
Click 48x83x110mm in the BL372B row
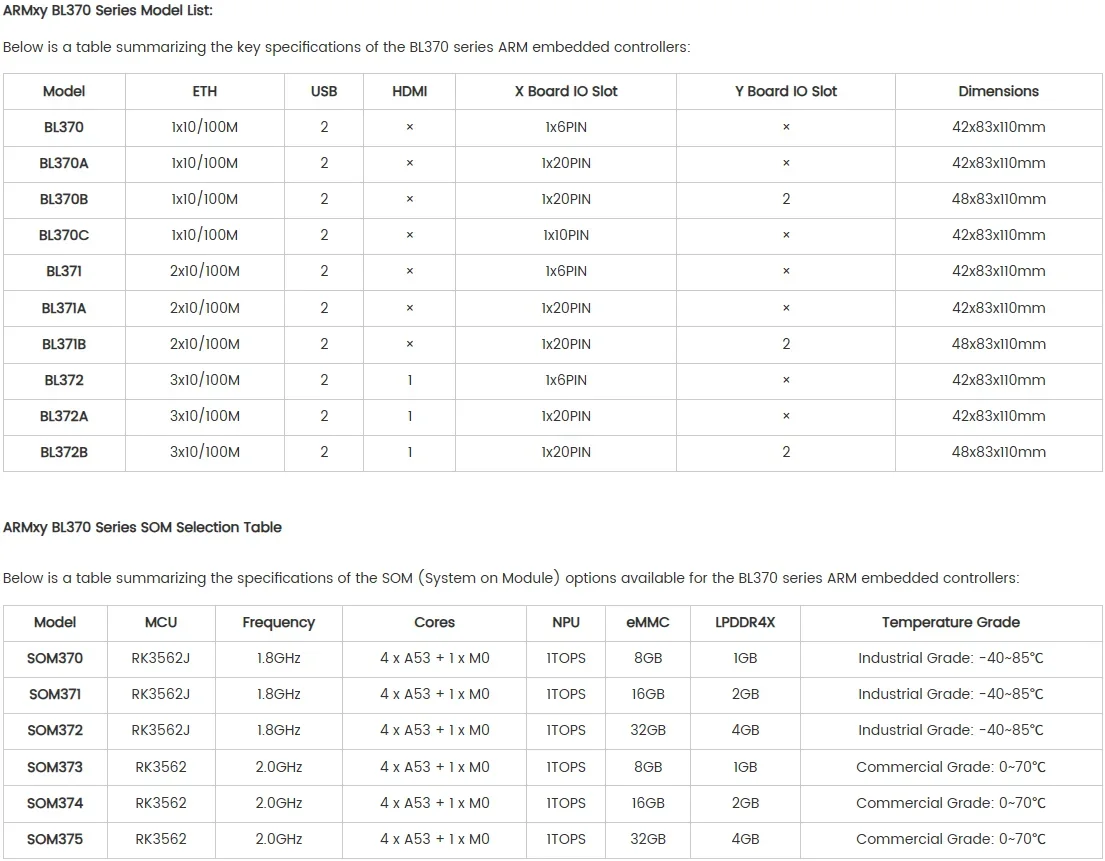coord(999,452)
